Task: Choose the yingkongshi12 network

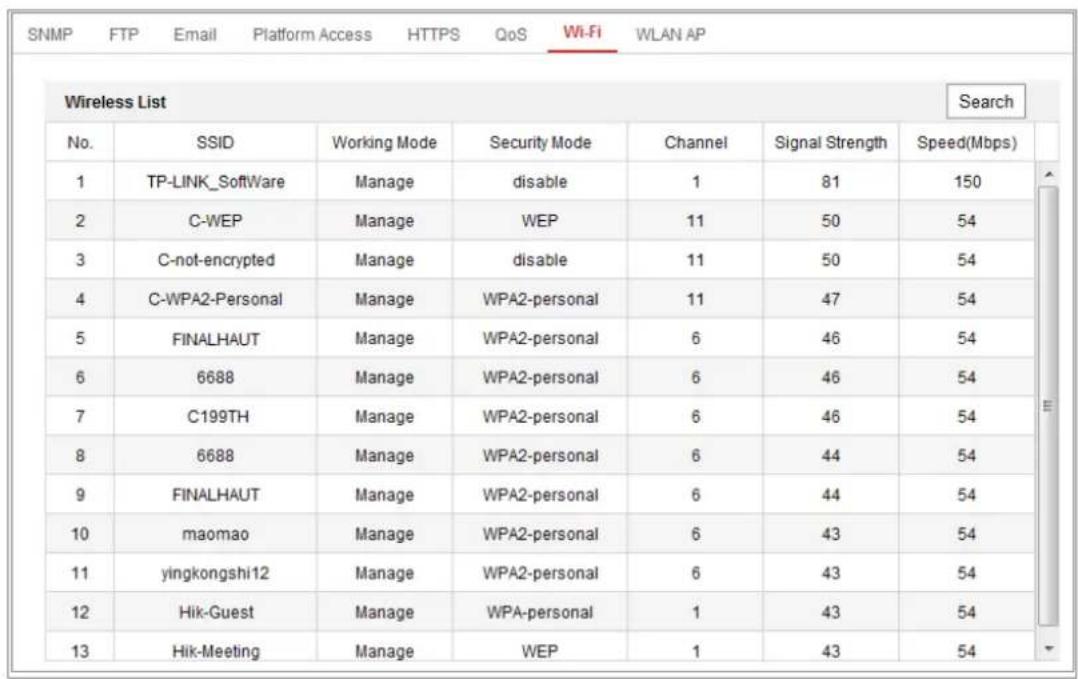Action: [x=540, y=573]
